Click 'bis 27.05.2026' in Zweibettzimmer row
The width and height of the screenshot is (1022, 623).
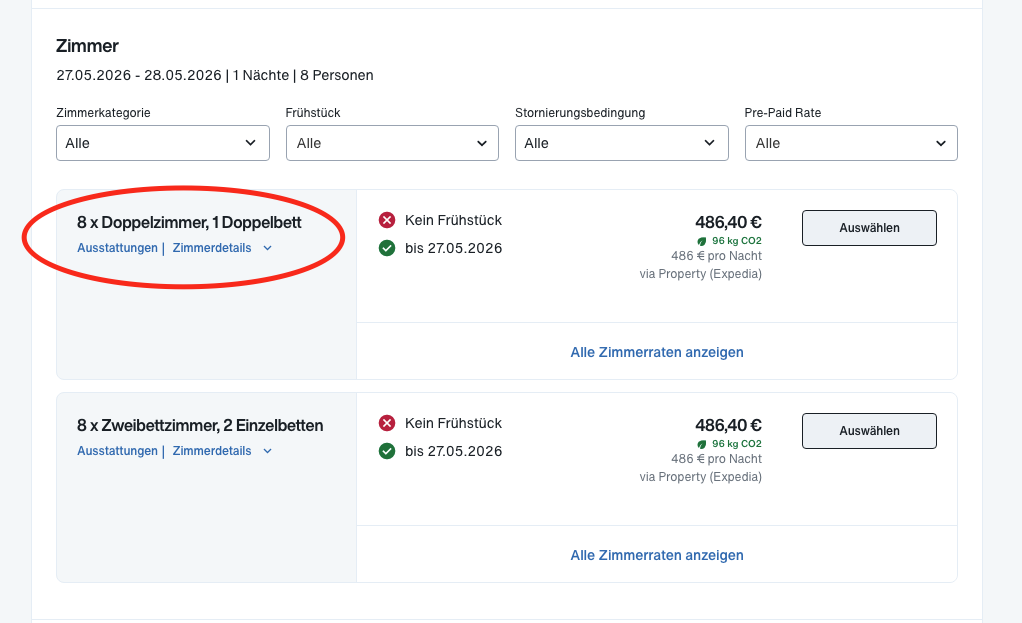point(453,451)
